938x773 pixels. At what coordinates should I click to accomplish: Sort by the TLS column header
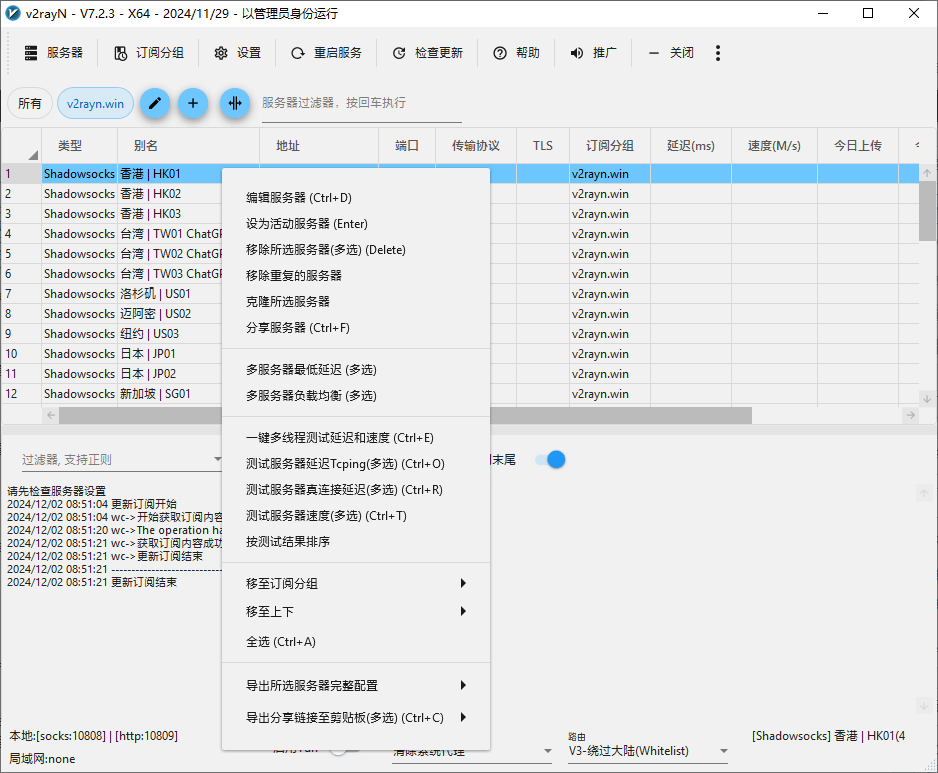click(543, 145)
